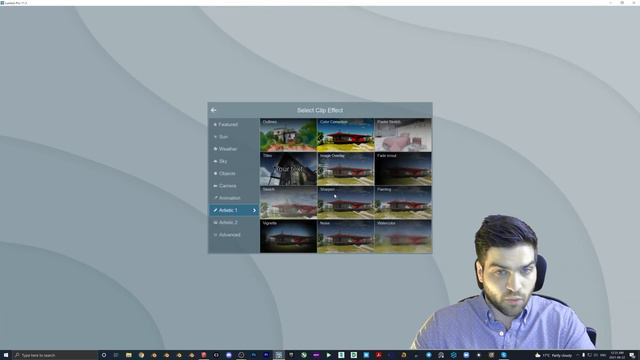Choose the Fade In/Out effect thumbnail
The height and width of the screenshot is (360, 640).
click(403, 169)
